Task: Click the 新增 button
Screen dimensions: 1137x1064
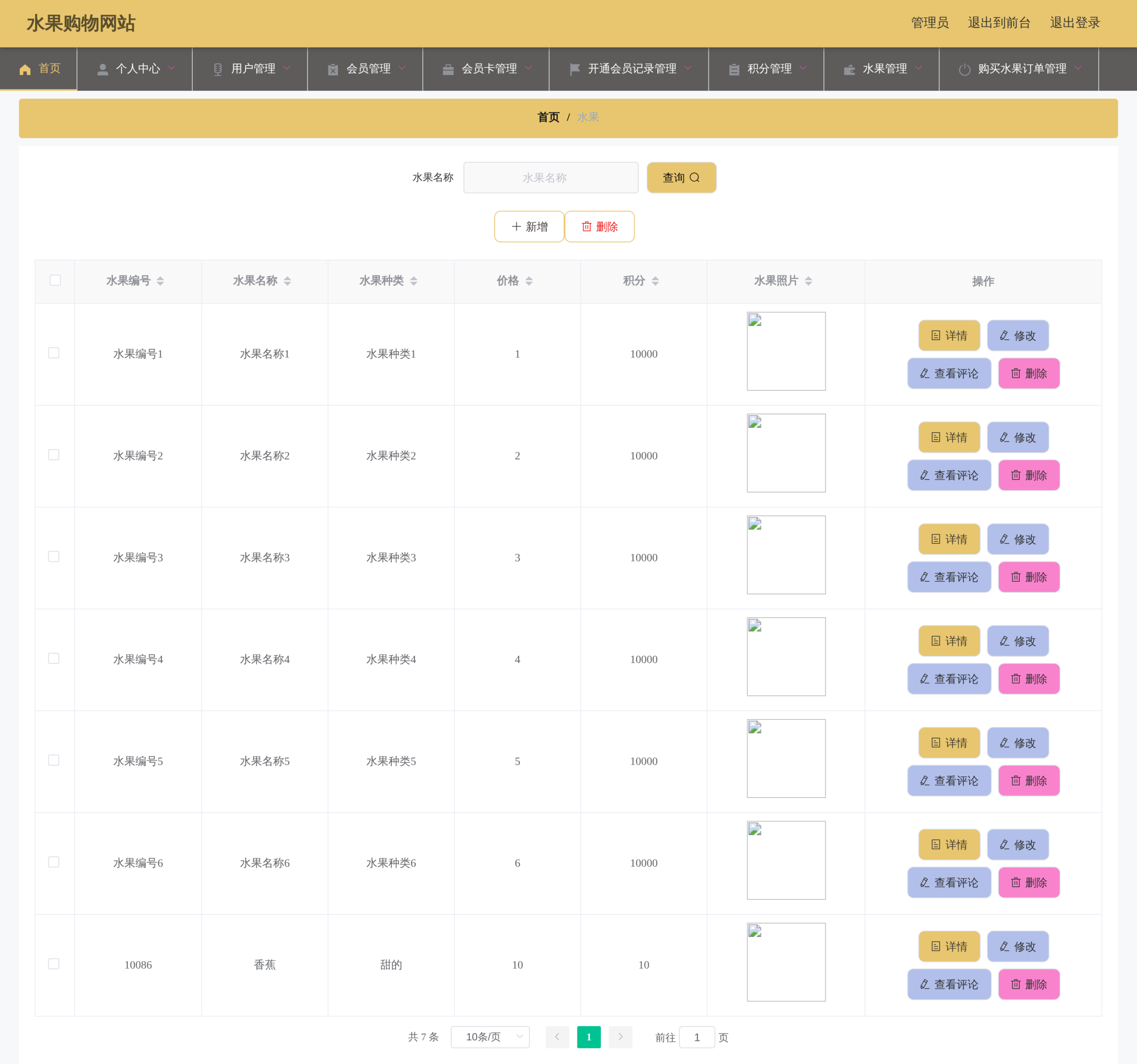Action: tap(529, 226)
